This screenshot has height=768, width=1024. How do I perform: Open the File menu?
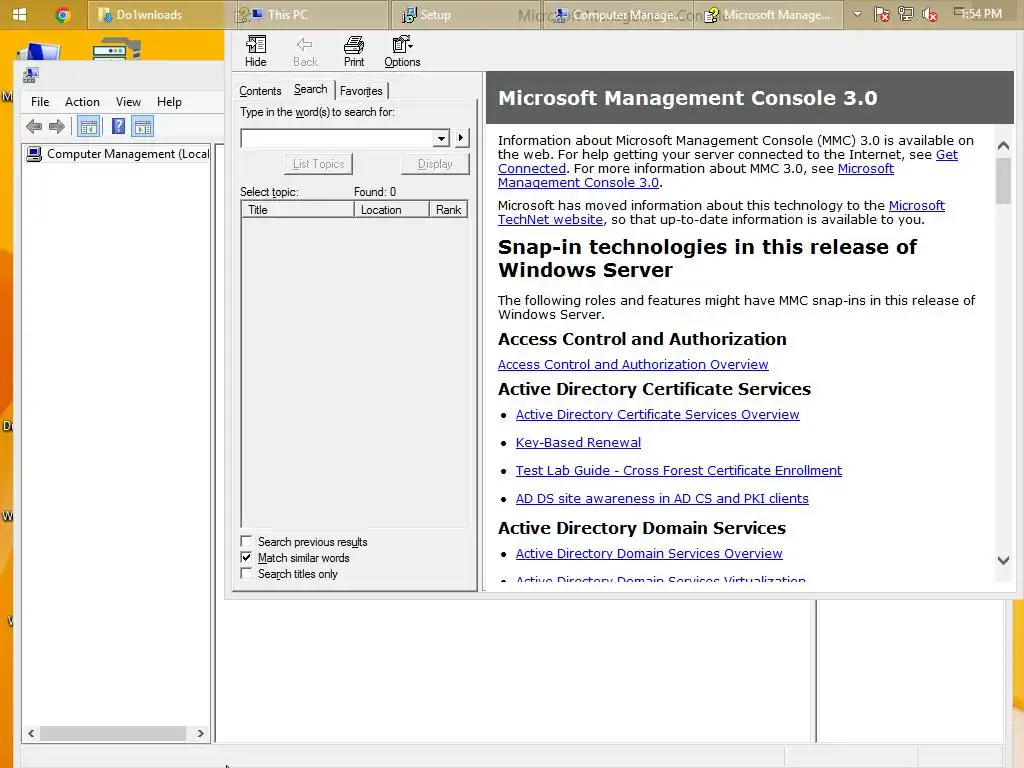coord(40,102)
